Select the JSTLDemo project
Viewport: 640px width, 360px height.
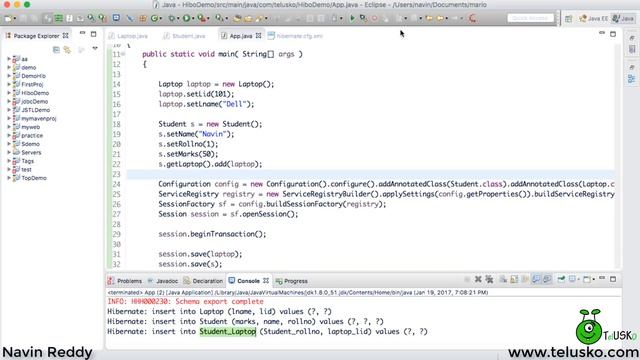36,110
